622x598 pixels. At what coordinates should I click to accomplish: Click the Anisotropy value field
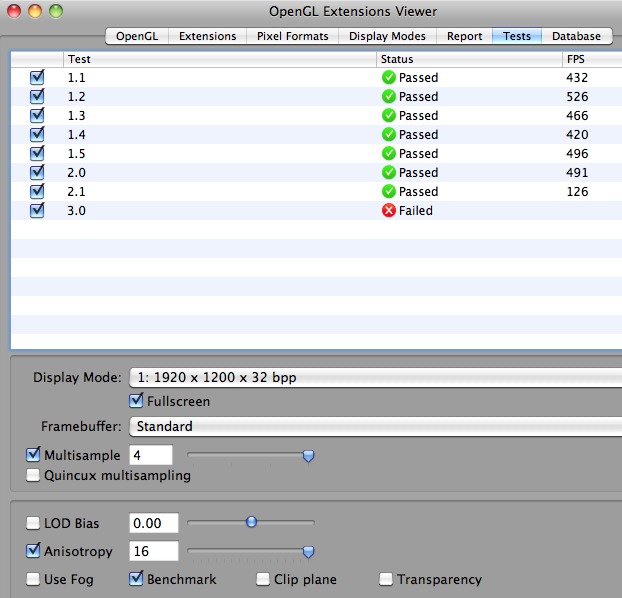pyautogui.click(x=154, y=551)
